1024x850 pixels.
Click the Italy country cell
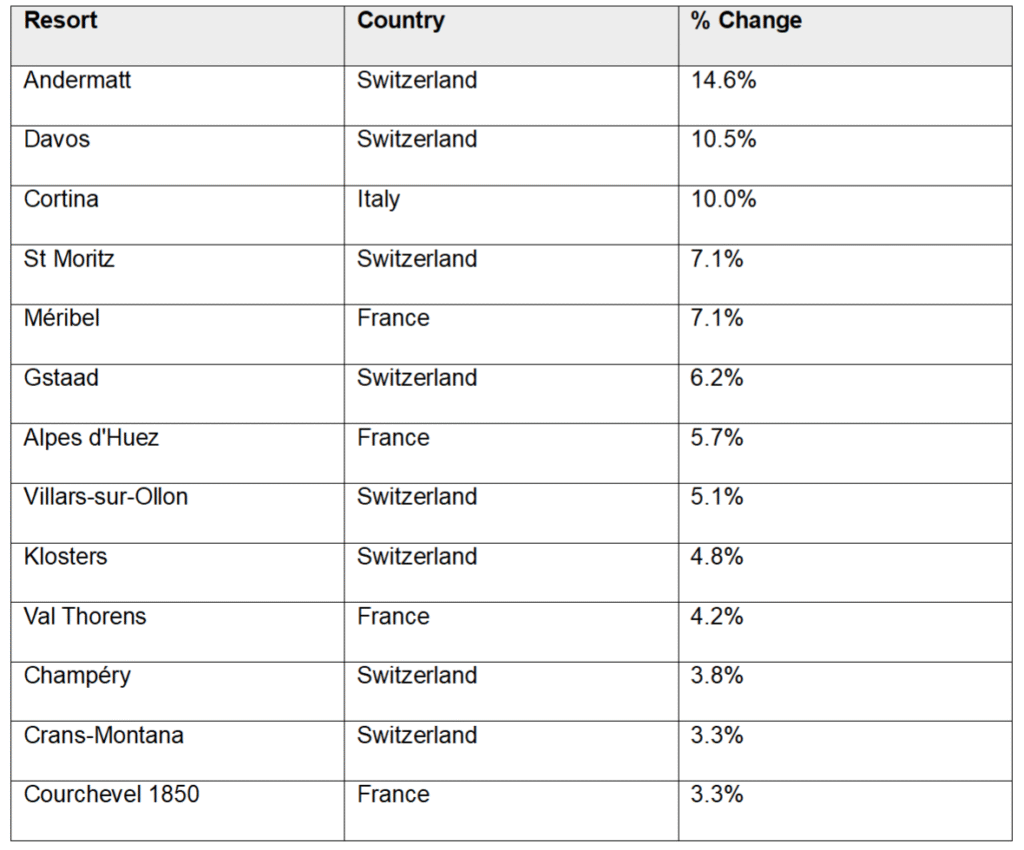(378, 199)
